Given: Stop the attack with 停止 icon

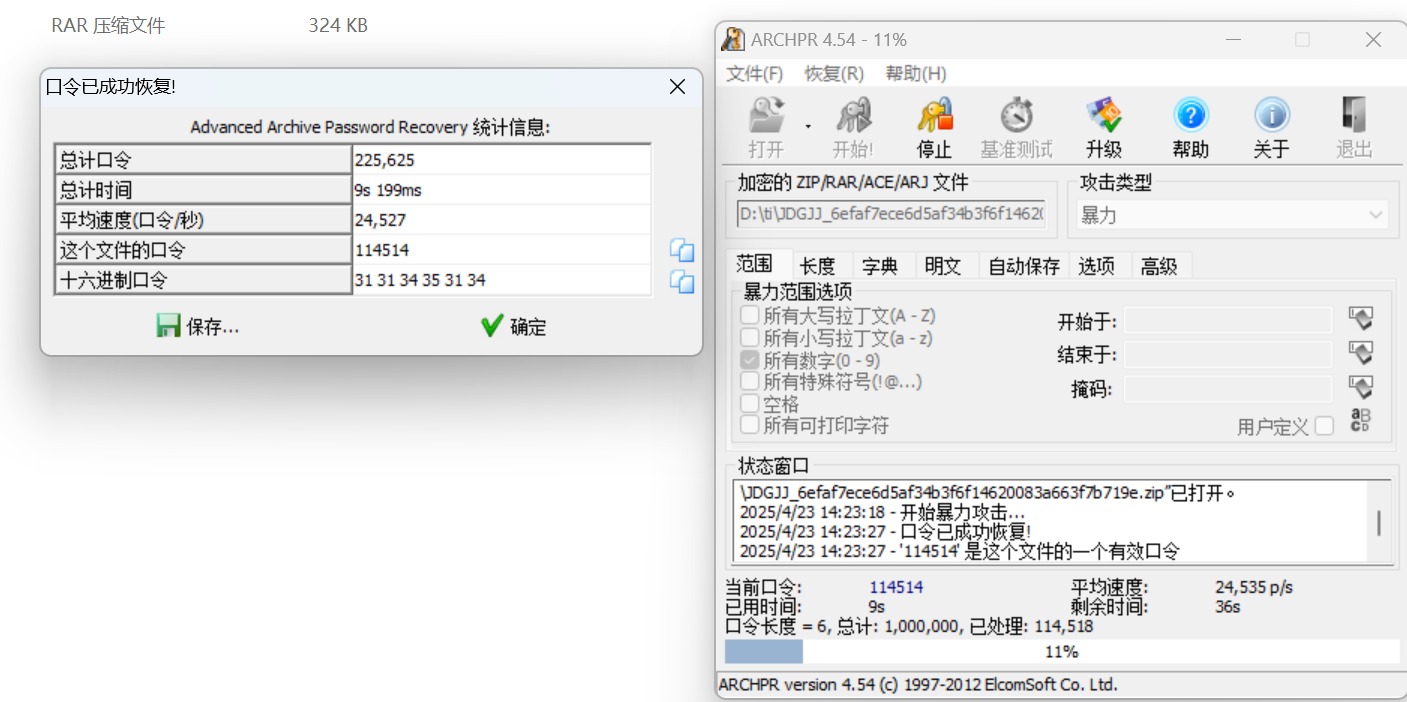Looking at the screenshot, I should pos(934,117).
